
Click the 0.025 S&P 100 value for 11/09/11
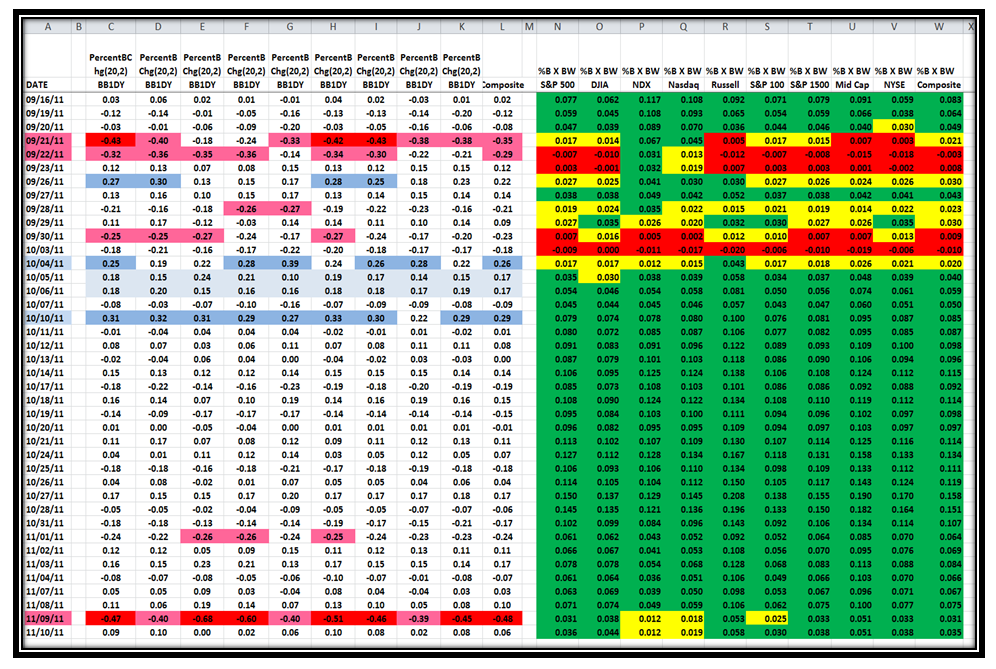point(767,619)
